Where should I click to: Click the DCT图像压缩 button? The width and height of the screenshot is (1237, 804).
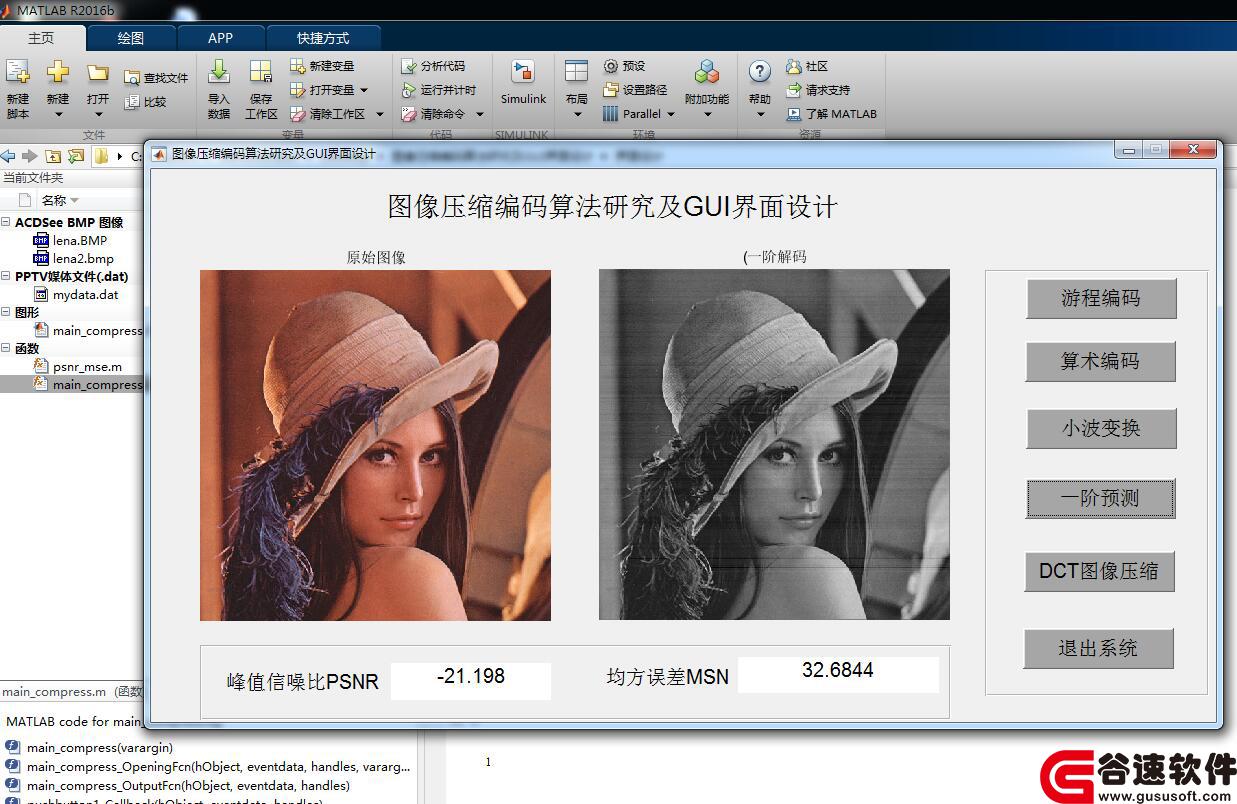click(x=1099, y=571)
